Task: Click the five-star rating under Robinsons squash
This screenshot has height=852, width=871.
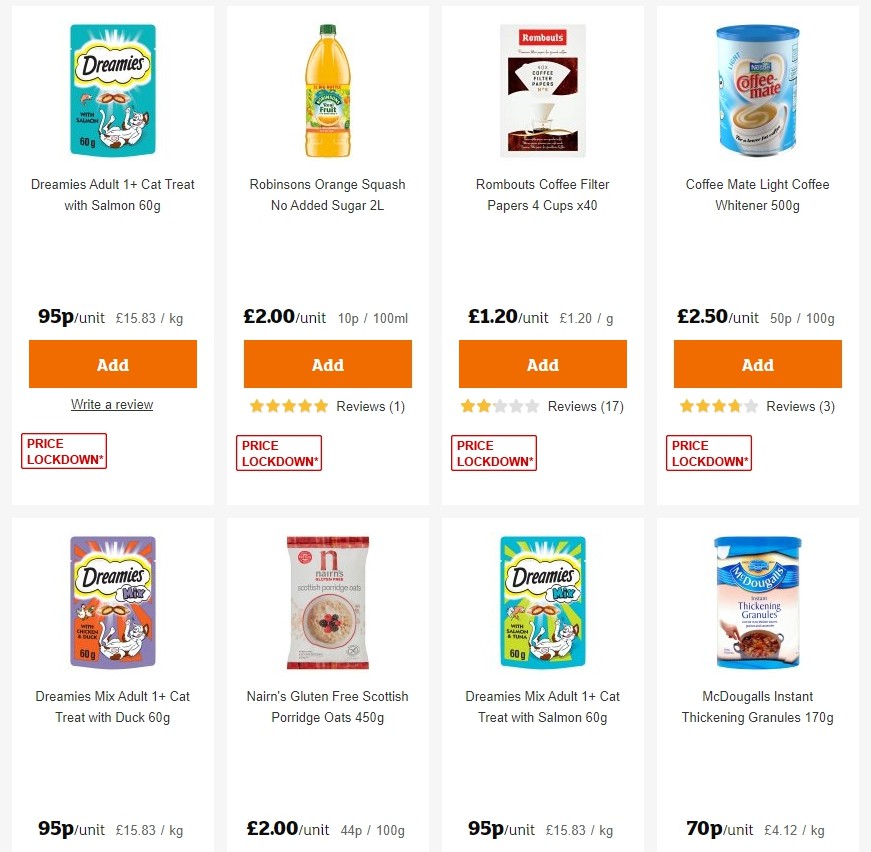Action: click(289, 406)
